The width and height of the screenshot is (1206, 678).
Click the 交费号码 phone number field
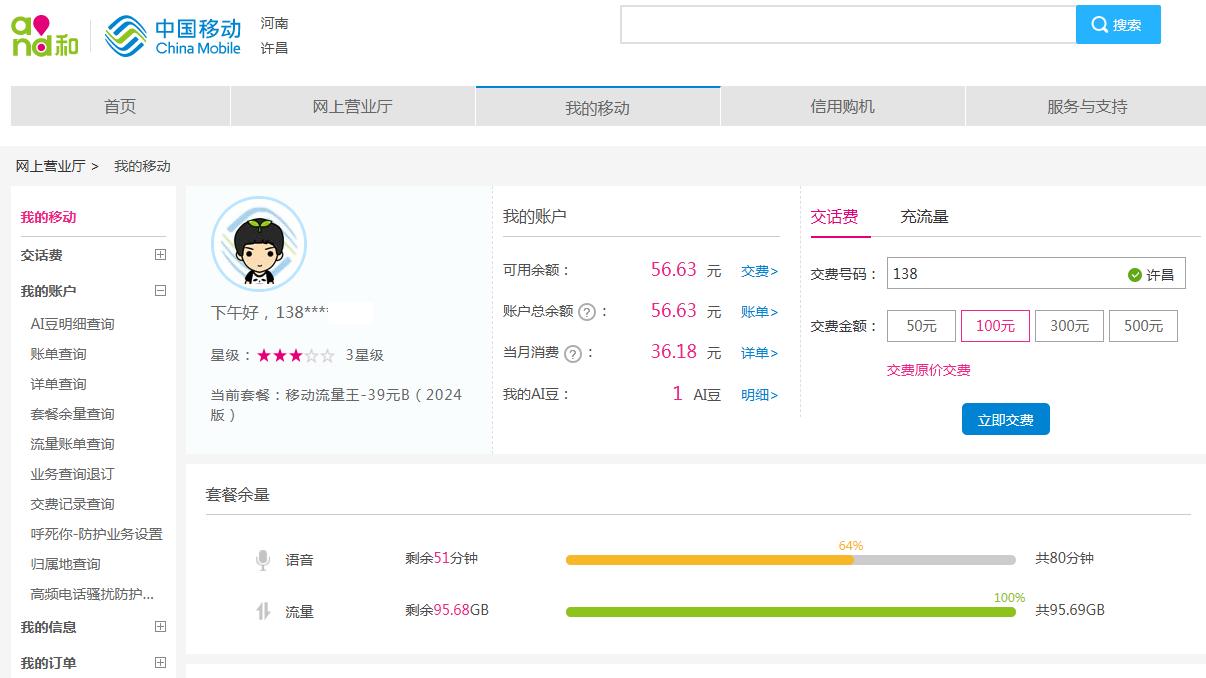1000,274
